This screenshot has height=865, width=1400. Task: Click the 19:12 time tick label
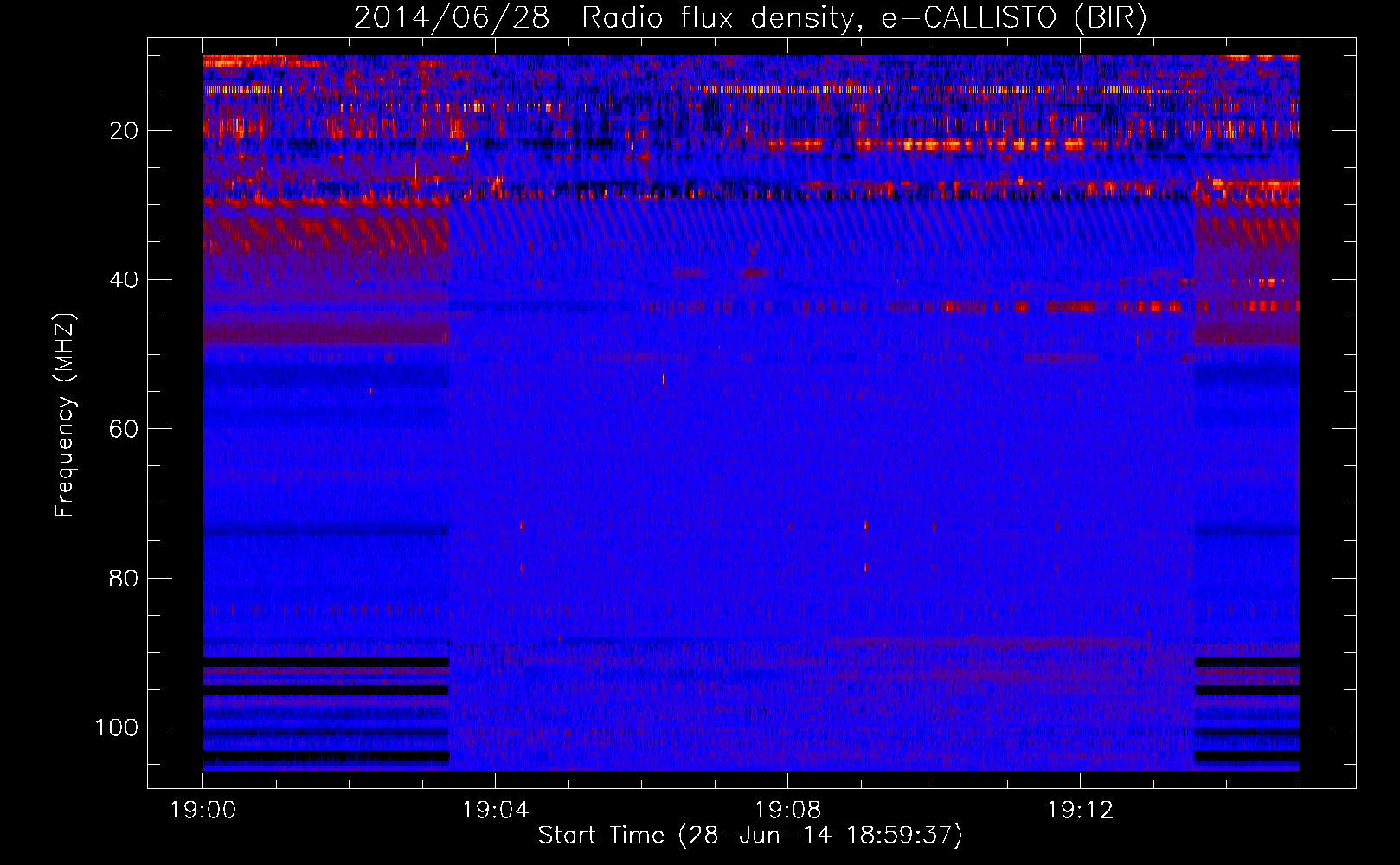(x=1080, y=810)
